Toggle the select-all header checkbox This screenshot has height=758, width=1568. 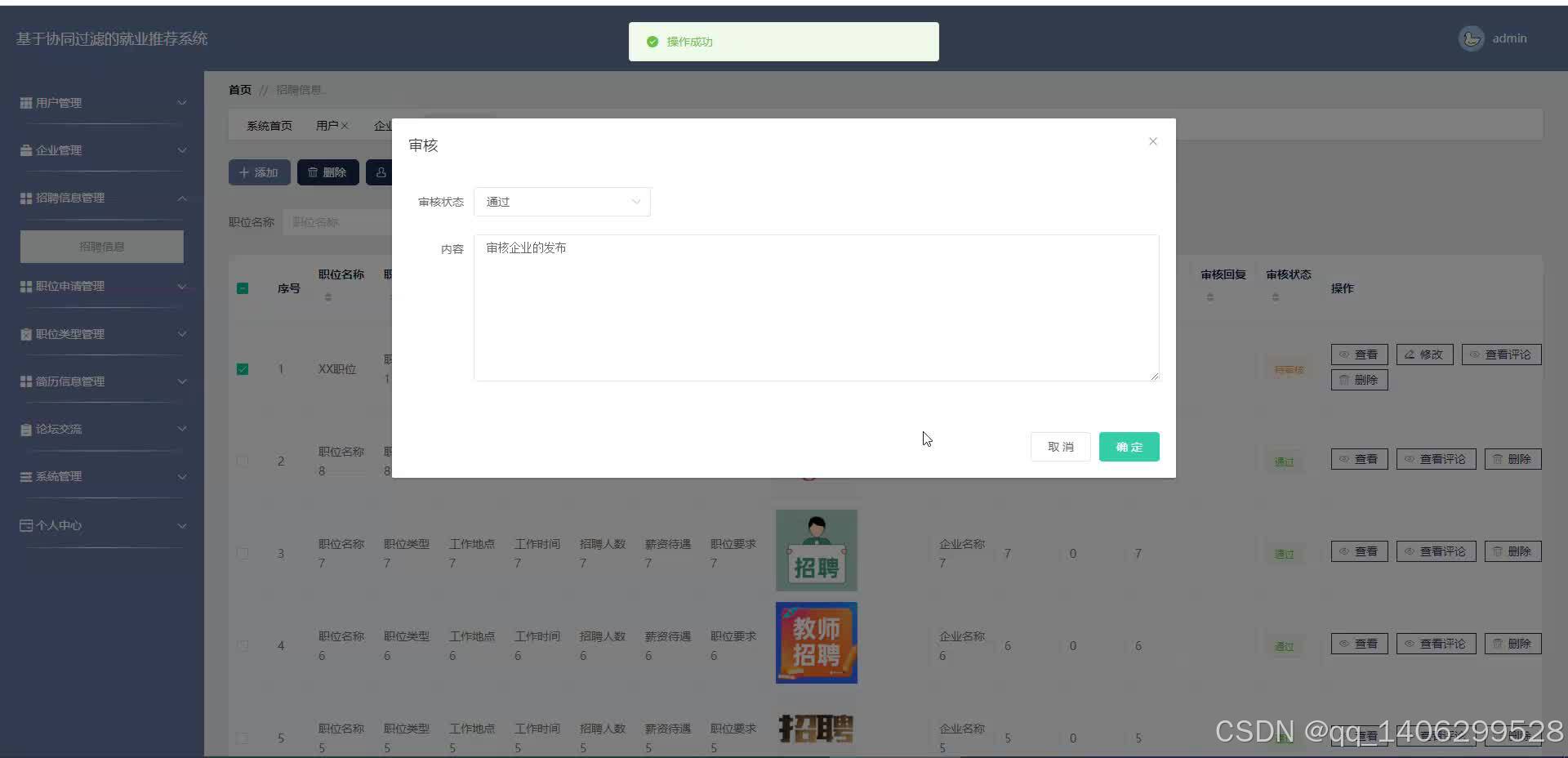(243, 288)
